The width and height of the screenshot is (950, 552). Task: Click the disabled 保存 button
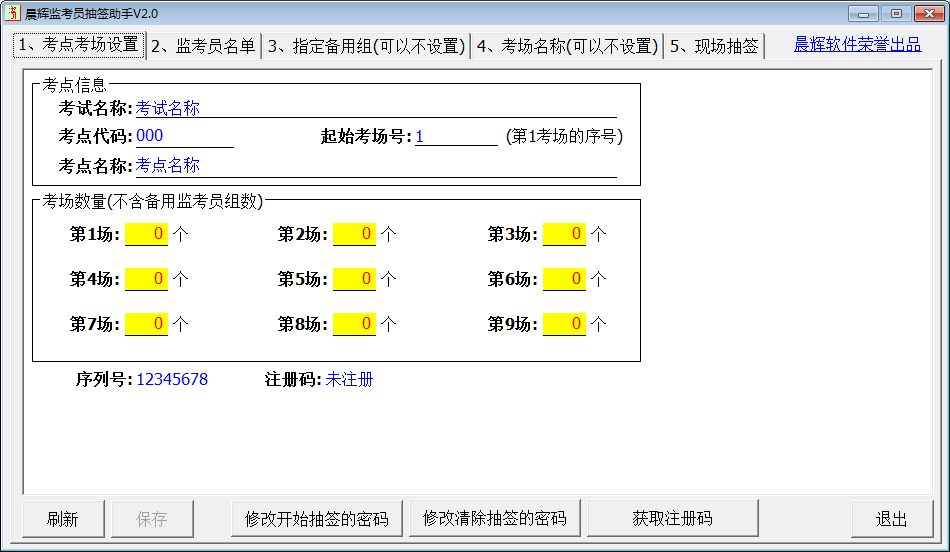point(152,519)
